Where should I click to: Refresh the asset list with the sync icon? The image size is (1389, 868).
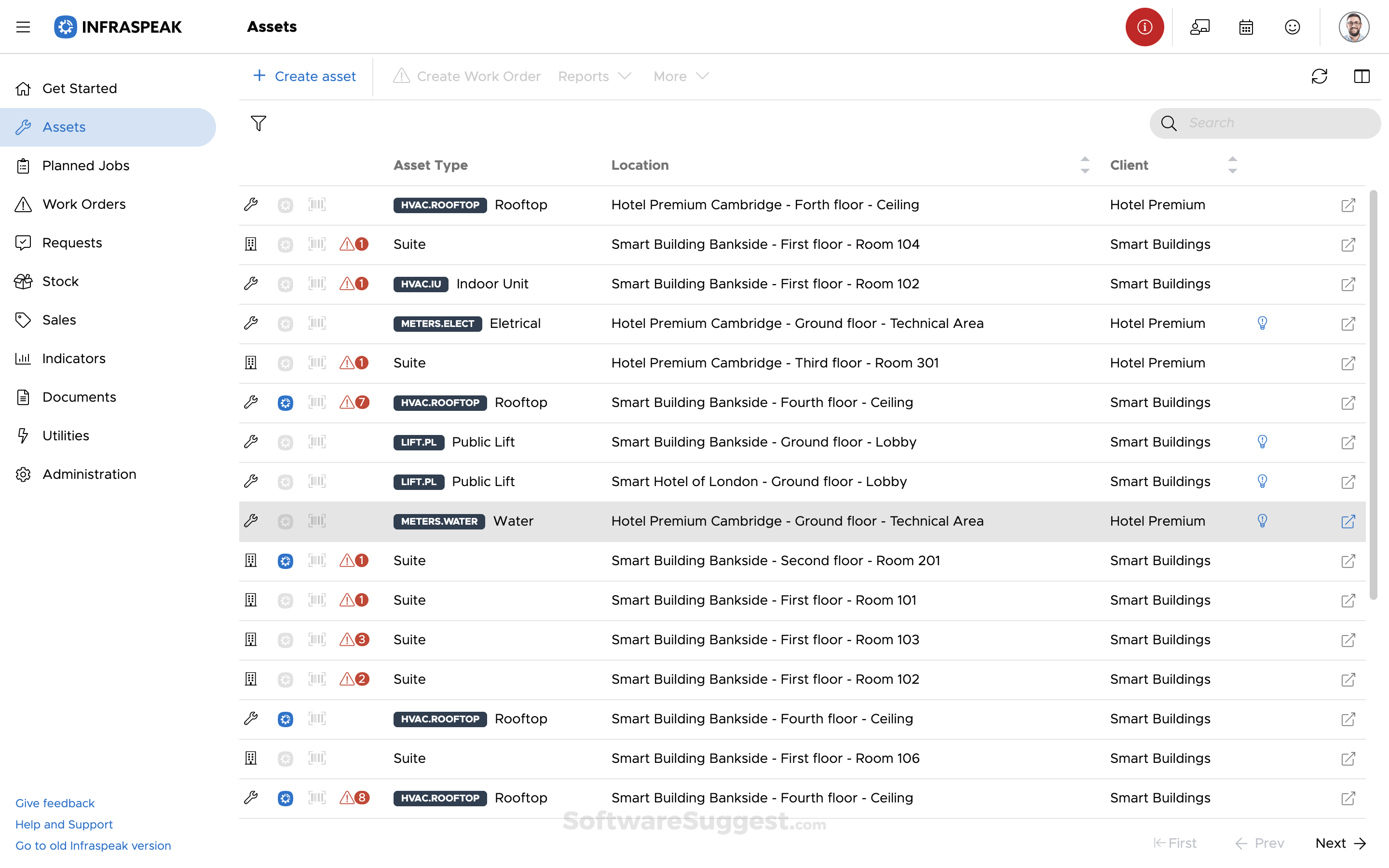click(x=1320, y=76)
